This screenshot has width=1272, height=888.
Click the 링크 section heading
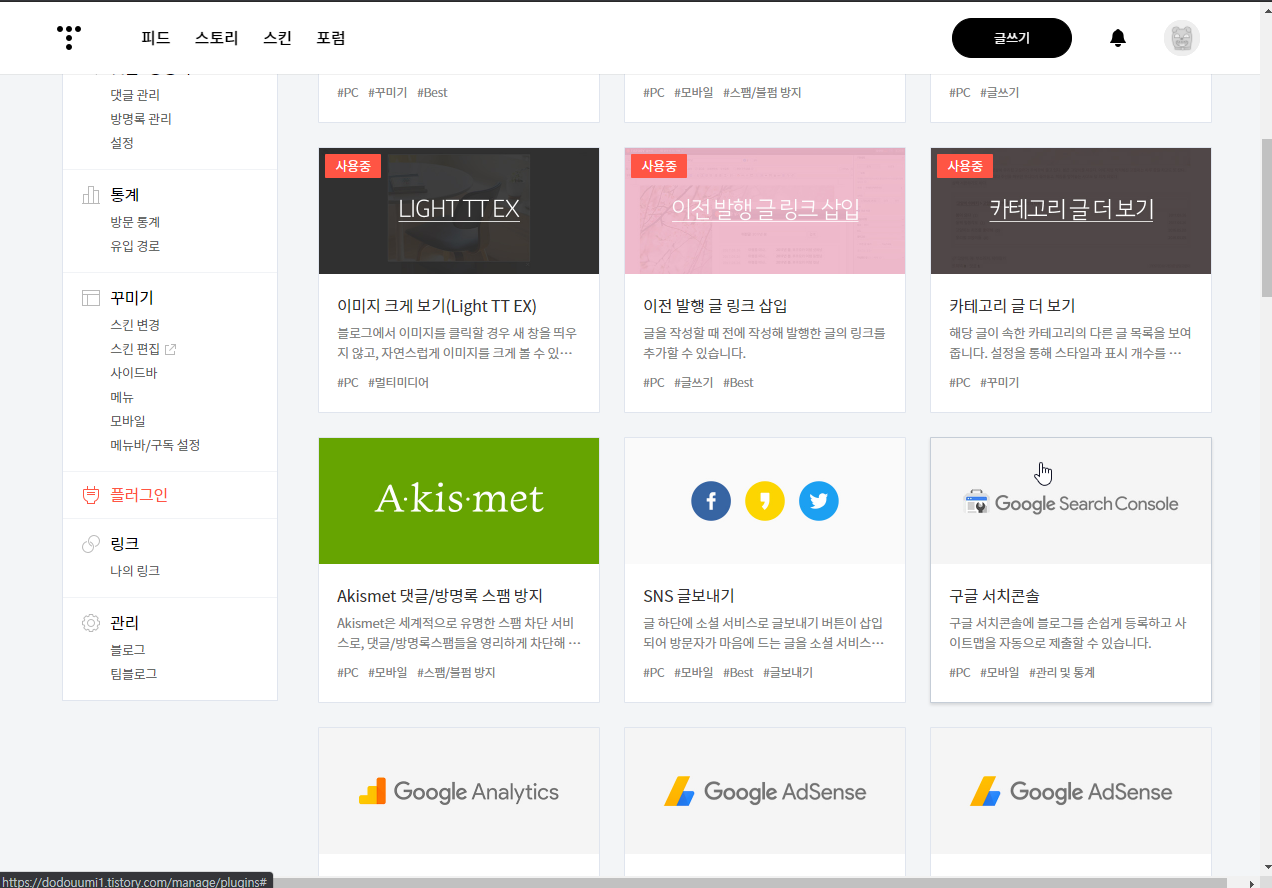pyautogui.click(x=125, y=544)
